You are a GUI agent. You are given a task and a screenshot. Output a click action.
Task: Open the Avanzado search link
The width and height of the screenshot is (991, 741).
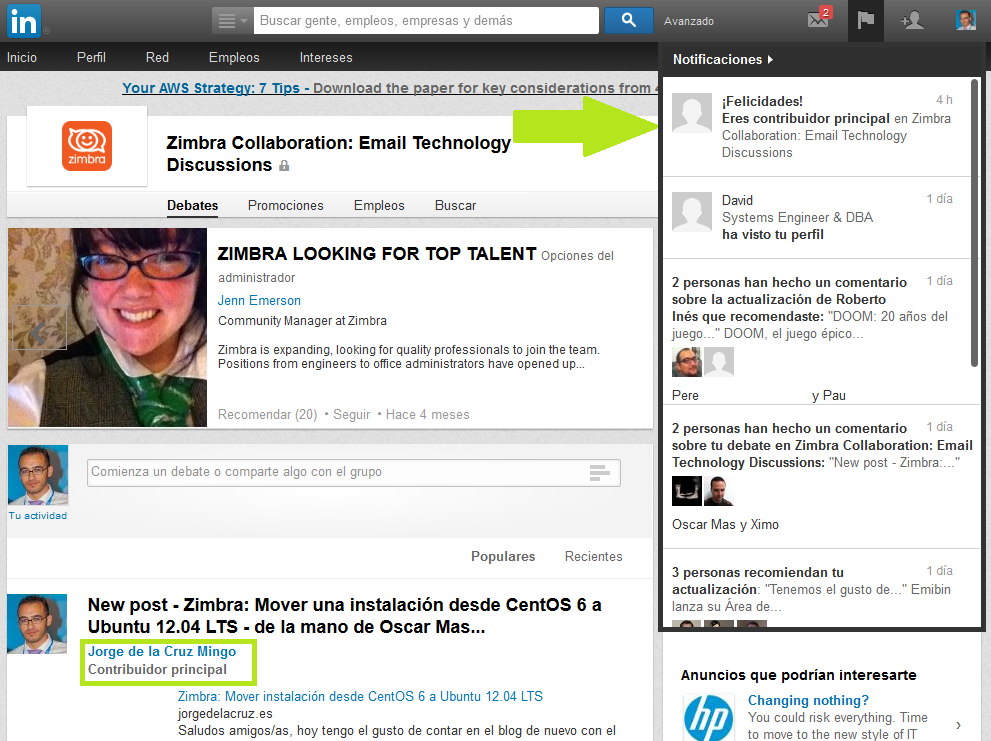pyautogui.click(x=688, y=21)
